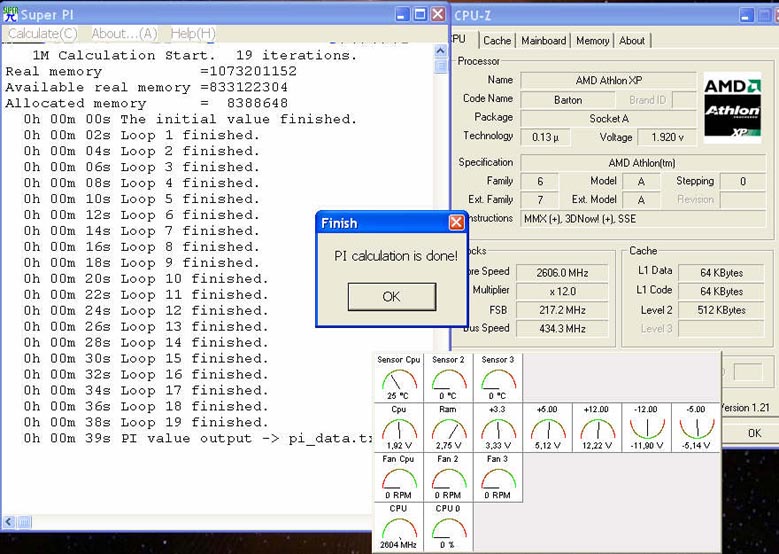Click the +3.3 voltage gauge
Screen dimensions: 779x554
tap(498, 427)
